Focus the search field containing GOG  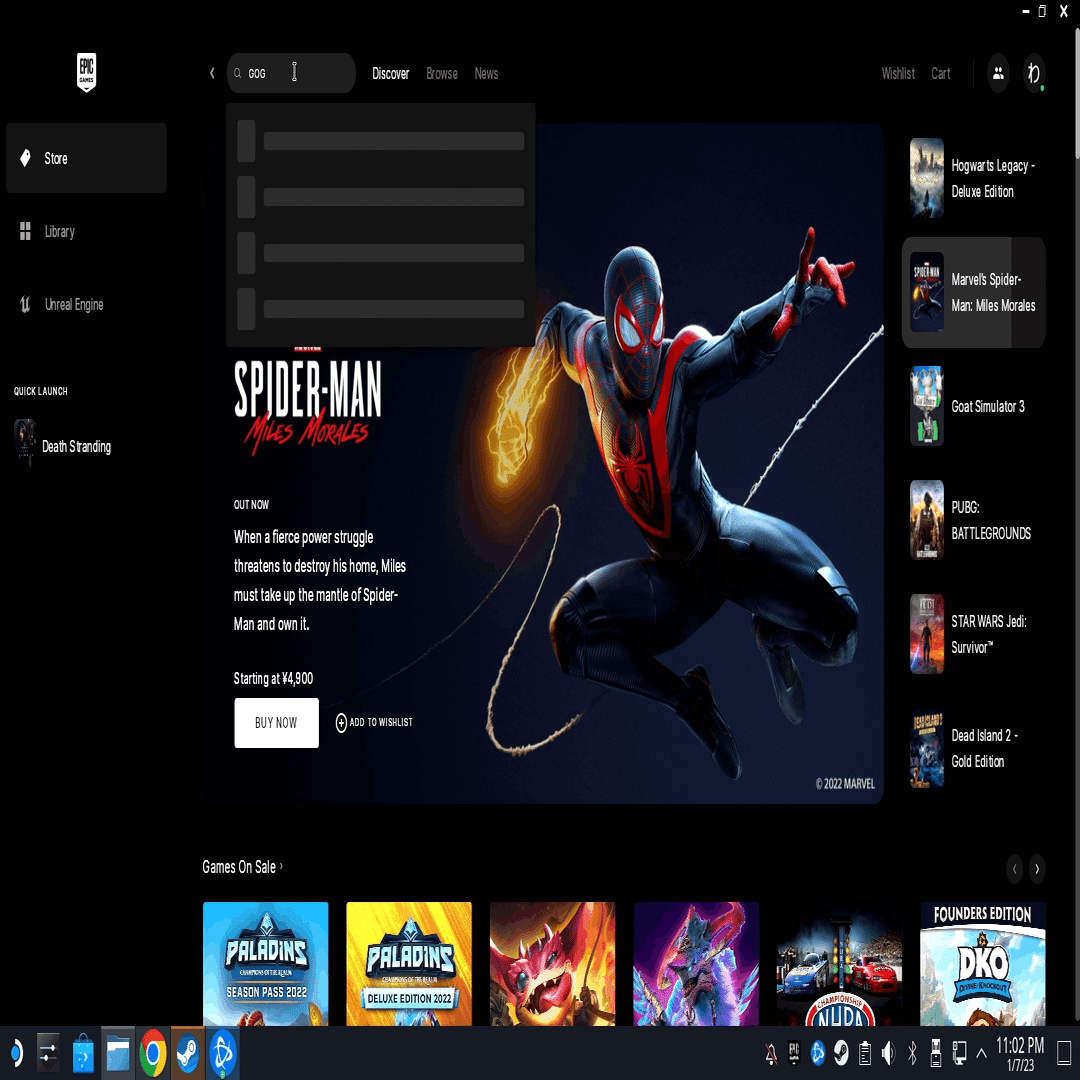pyautogui.click(x=291, y=73)
